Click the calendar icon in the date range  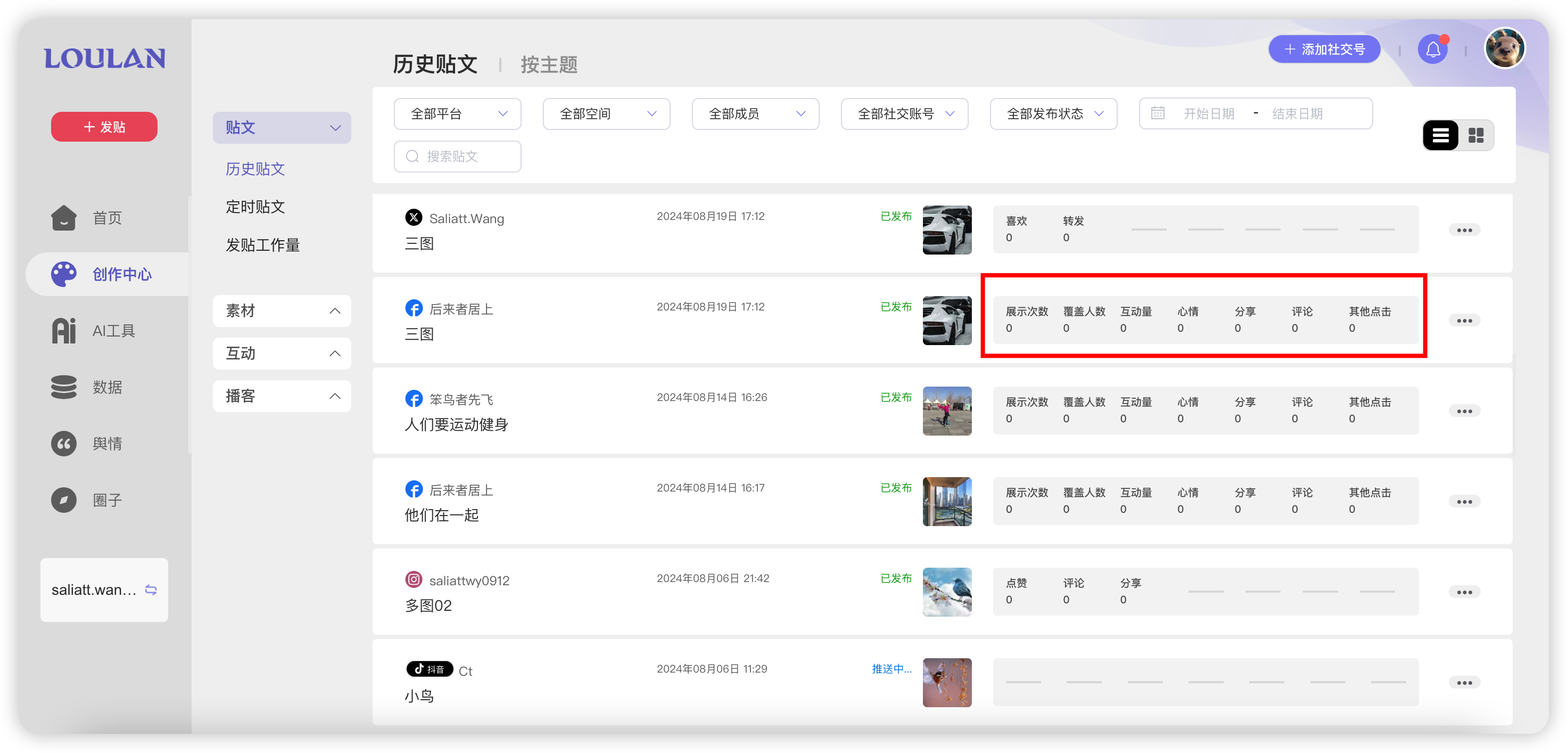coord(1158,113)
